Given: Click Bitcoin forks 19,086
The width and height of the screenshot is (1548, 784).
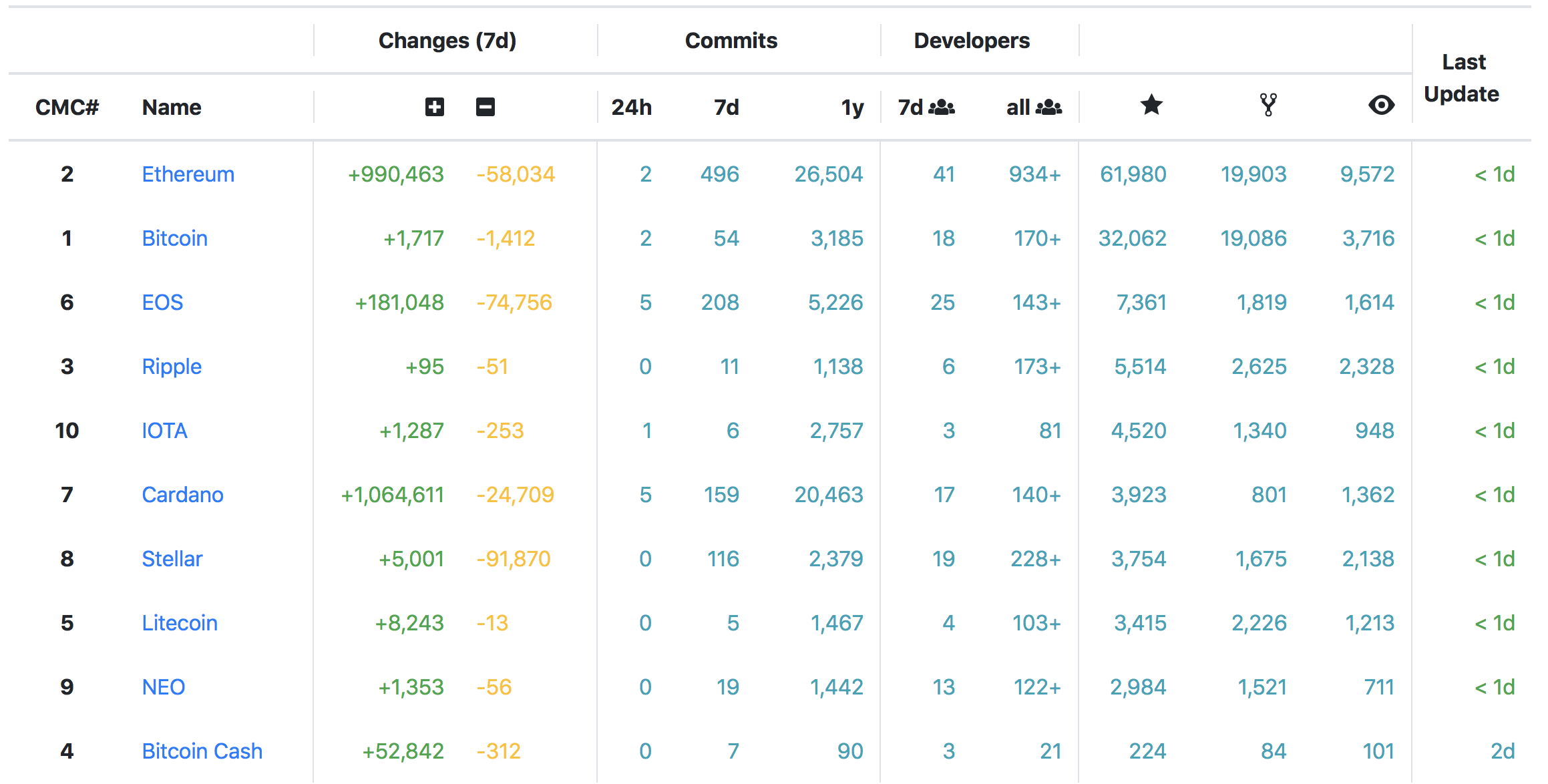Looking at the screenshot, I should click(1253, 238).
